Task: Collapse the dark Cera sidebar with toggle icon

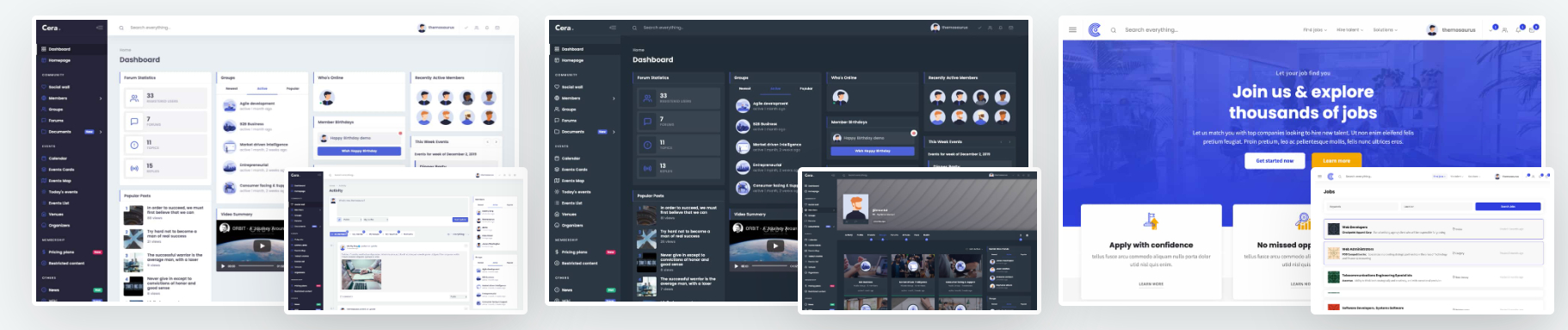Action: [x=612, y=28]
